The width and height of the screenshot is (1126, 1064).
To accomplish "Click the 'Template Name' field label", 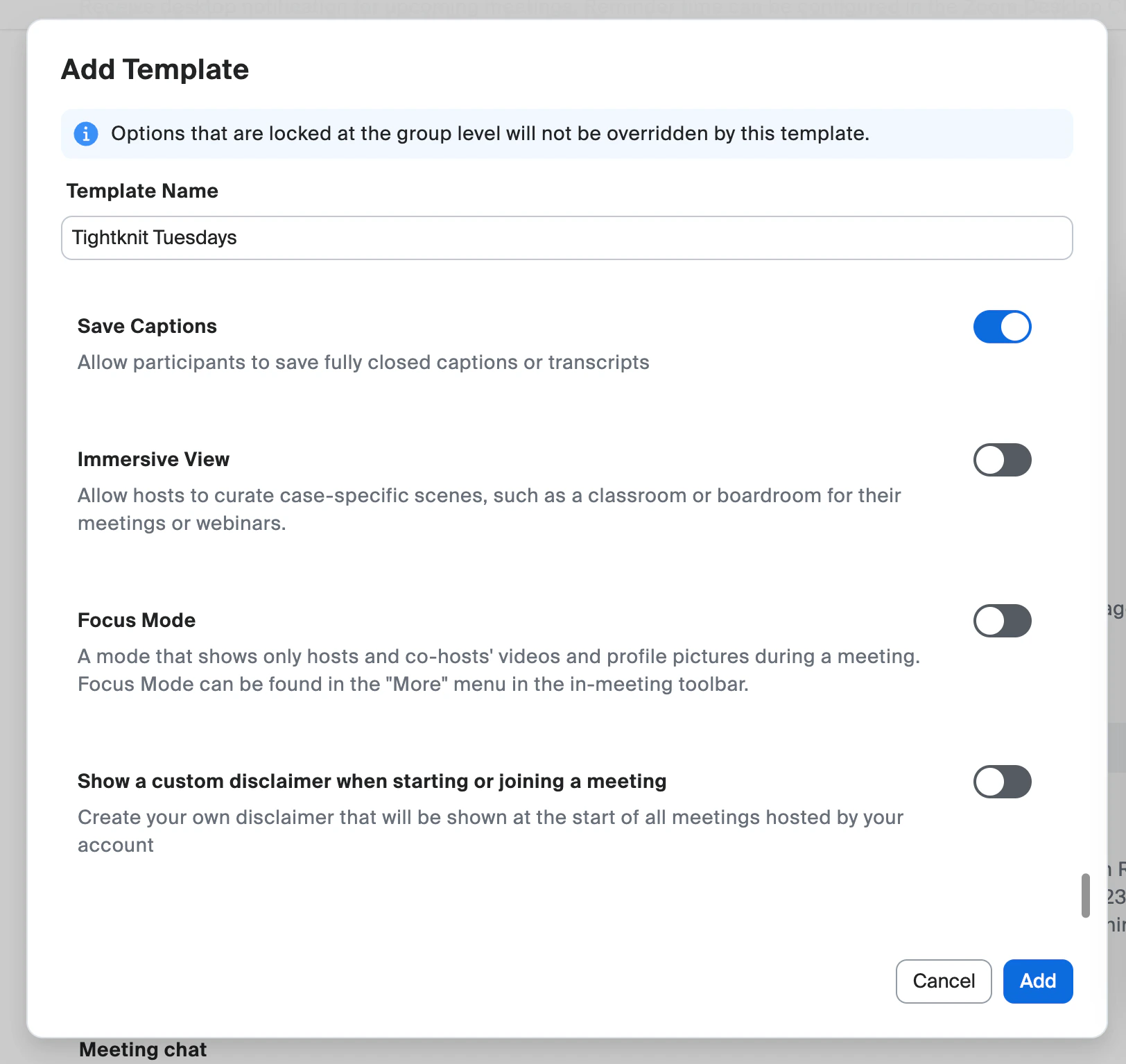I will pyautogui.click(x=142, y=191).
